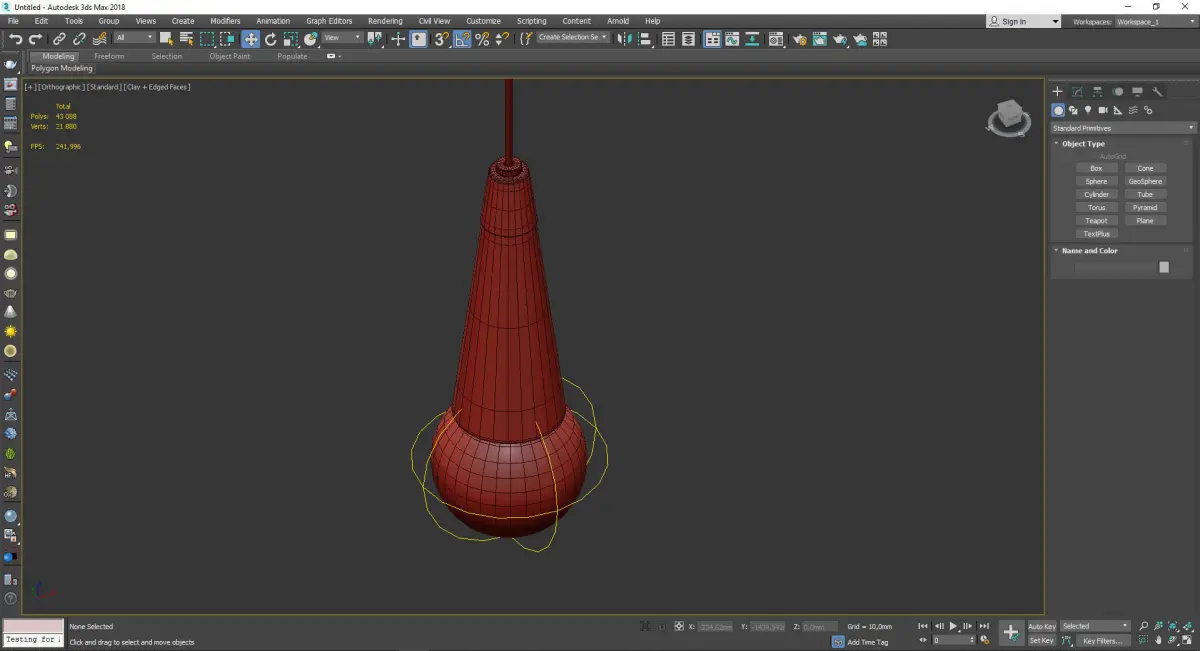The height and width of the screenshot is (651, 1200).
Task: Click the Redo arrow icon
Action: pyautogui.click(x=36, y=39)
